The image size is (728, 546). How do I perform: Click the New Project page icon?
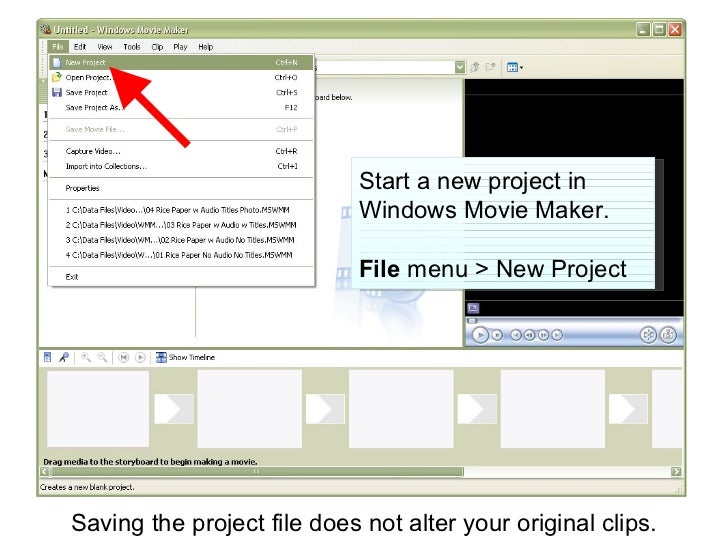click(57, 62)
